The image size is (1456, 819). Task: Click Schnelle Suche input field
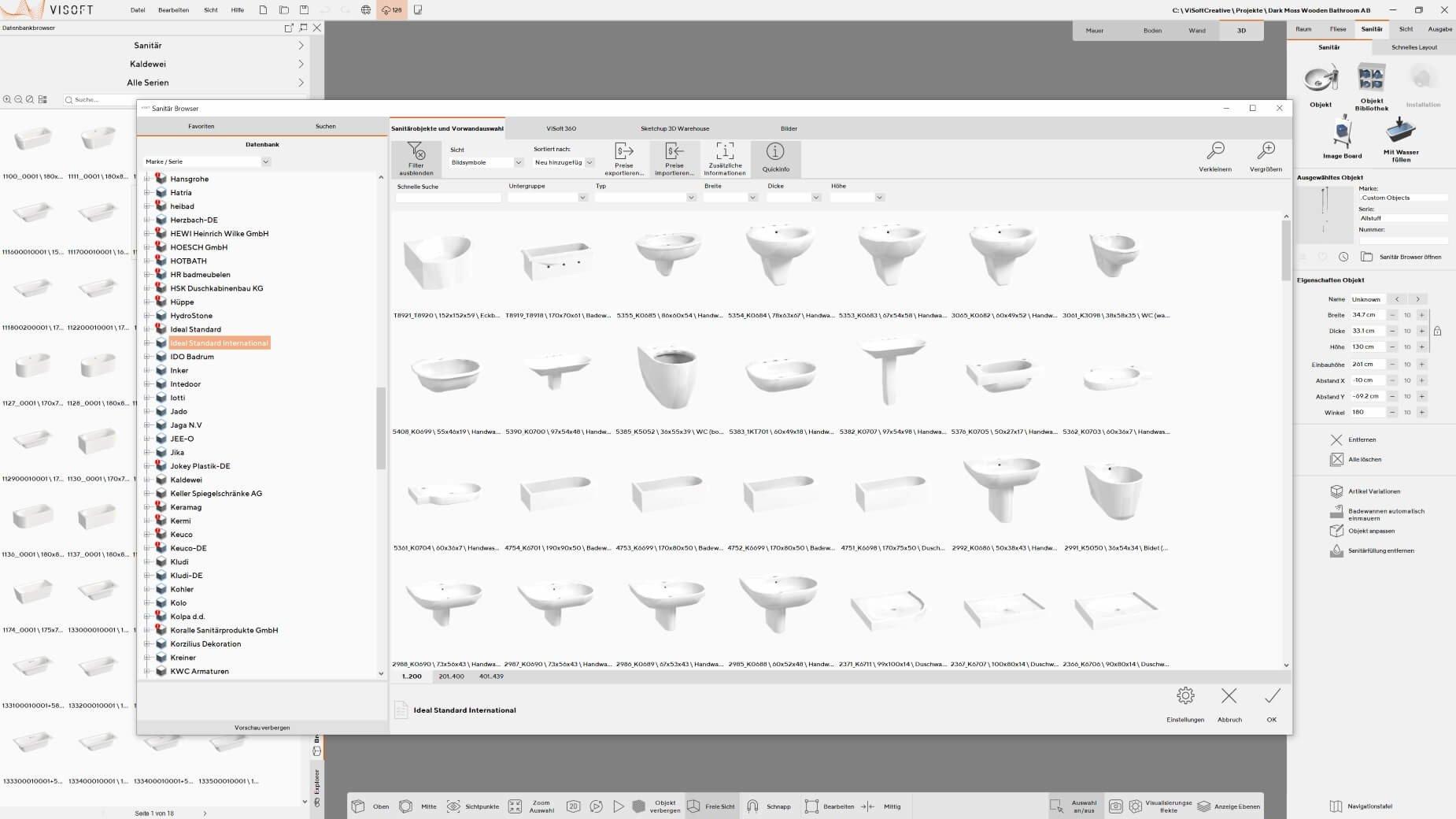(448, 198)
